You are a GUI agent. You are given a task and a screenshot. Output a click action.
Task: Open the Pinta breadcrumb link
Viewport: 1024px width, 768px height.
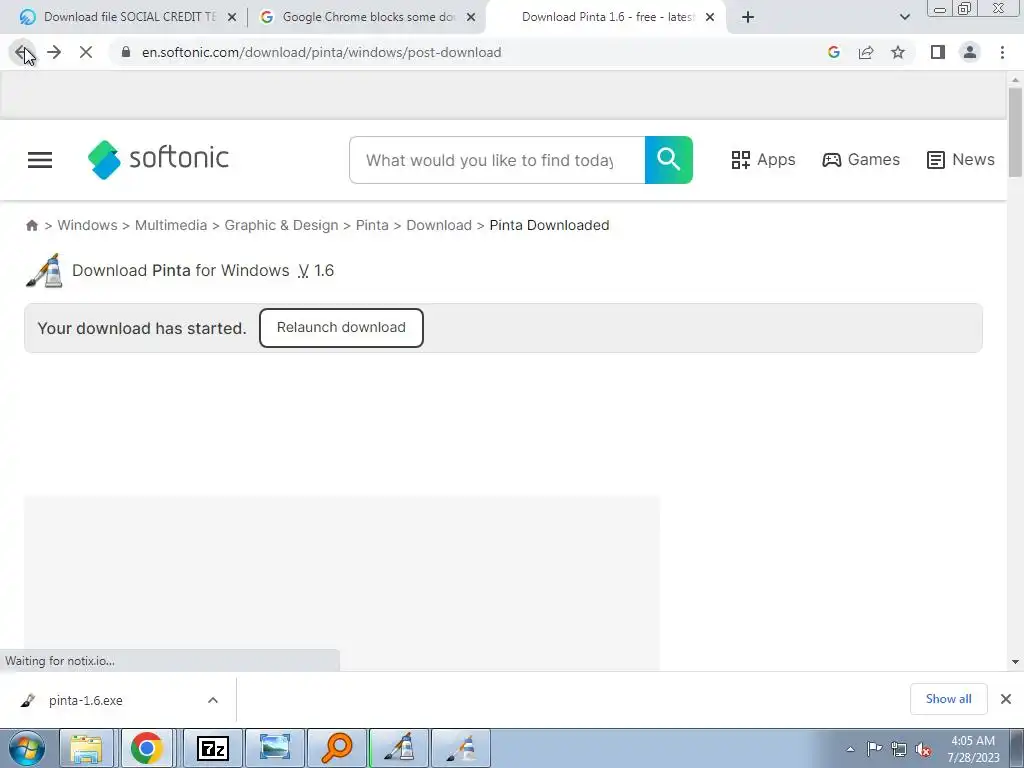(x=372, y=225)
